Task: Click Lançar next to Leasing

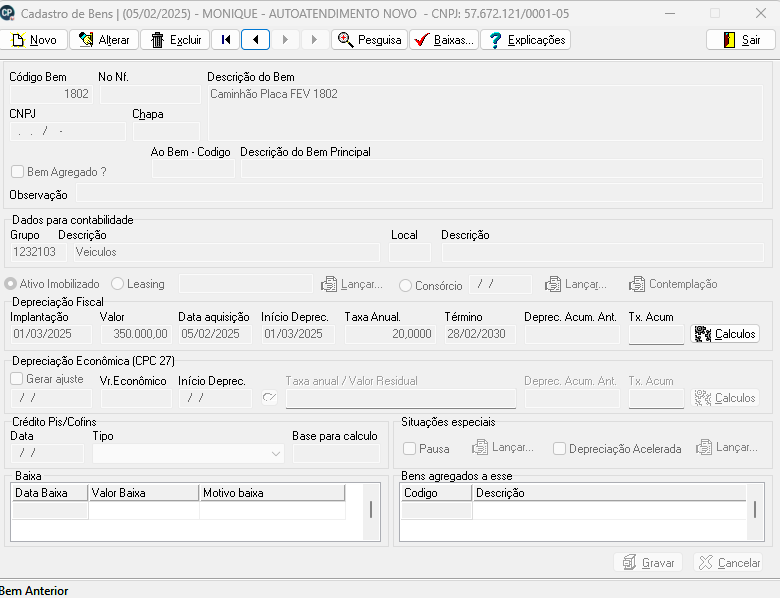Action: click(x=352, y=285)
